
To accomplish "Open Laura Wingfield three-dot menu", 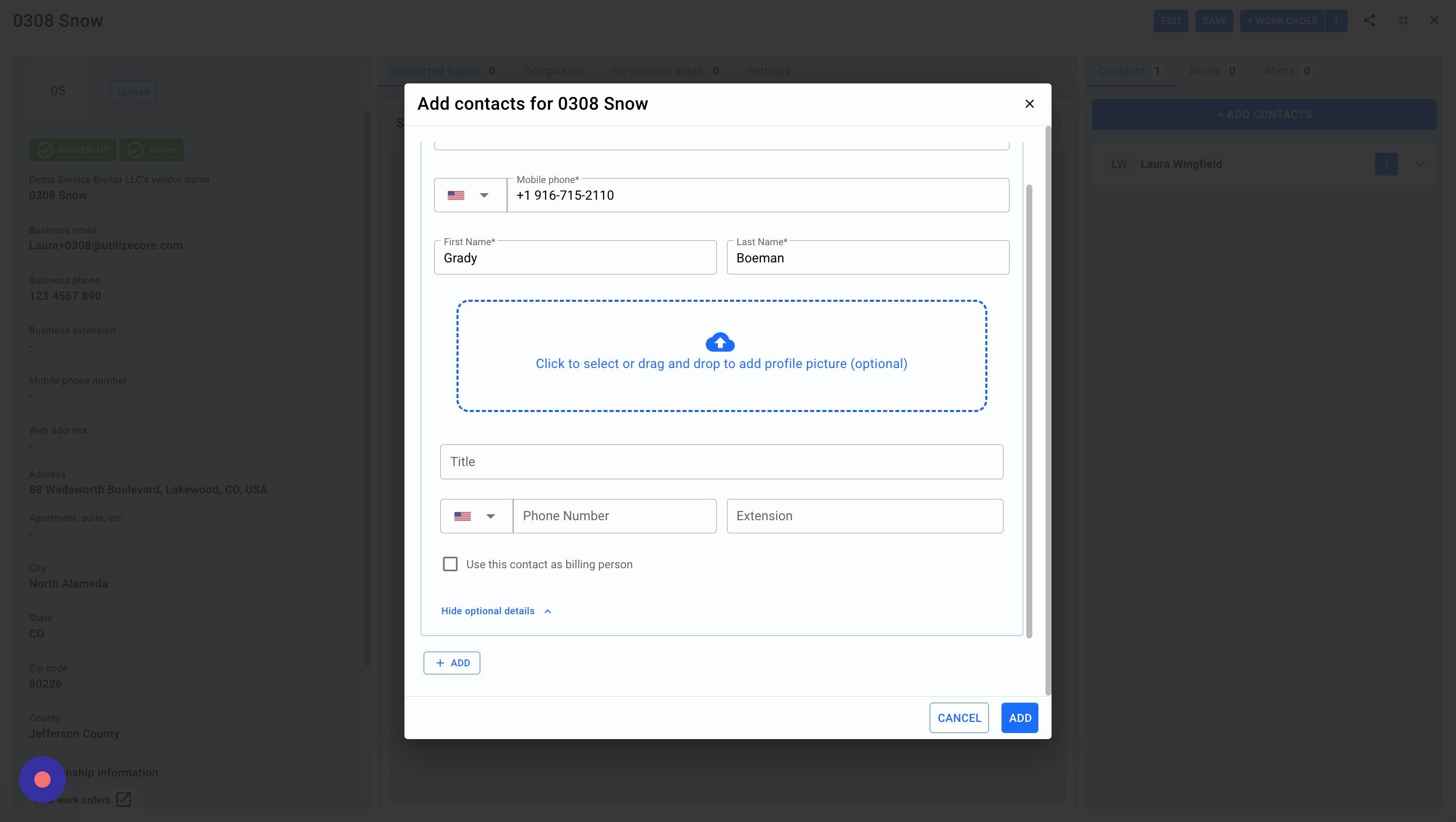I will pos(1385,164).
